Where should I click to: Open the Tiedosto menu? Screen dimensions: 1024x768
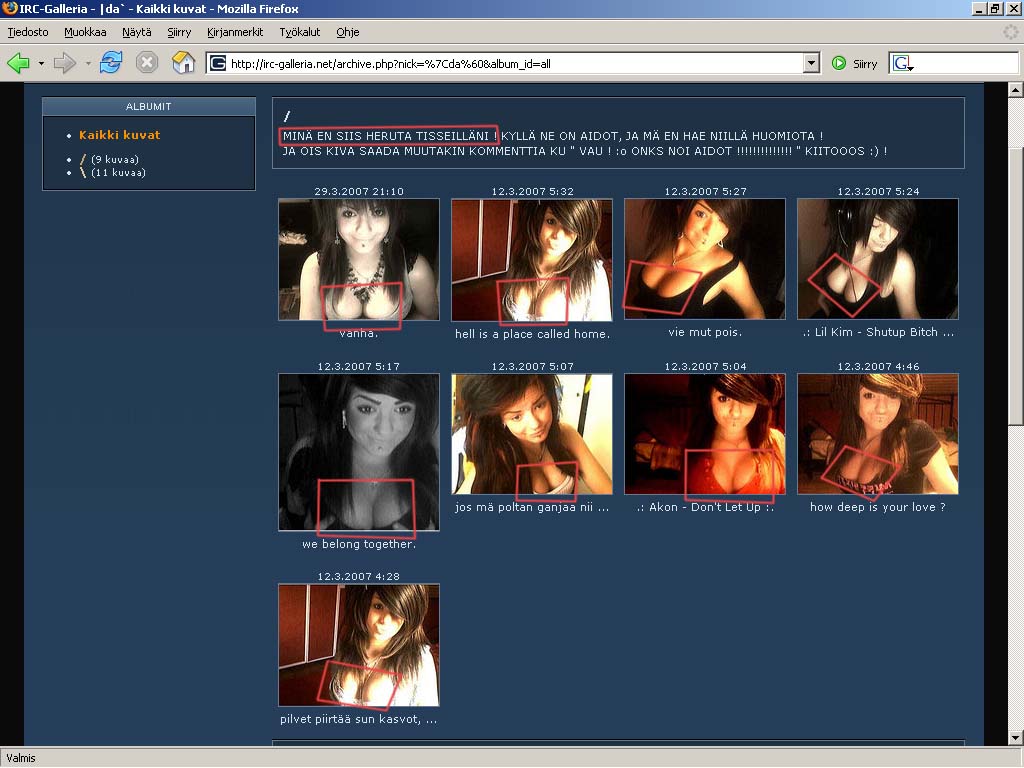tap(28, 32)
